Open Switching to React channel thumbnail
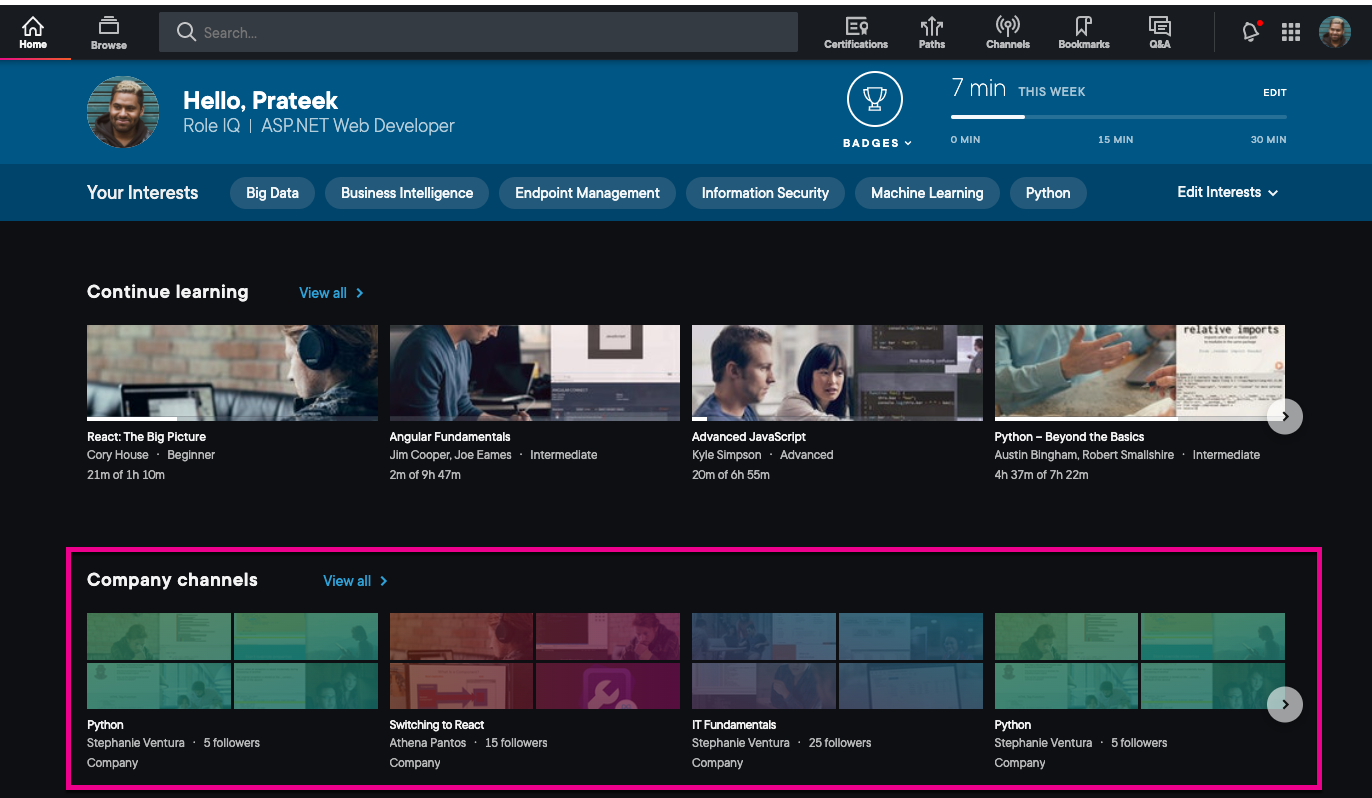 [535, 661]
